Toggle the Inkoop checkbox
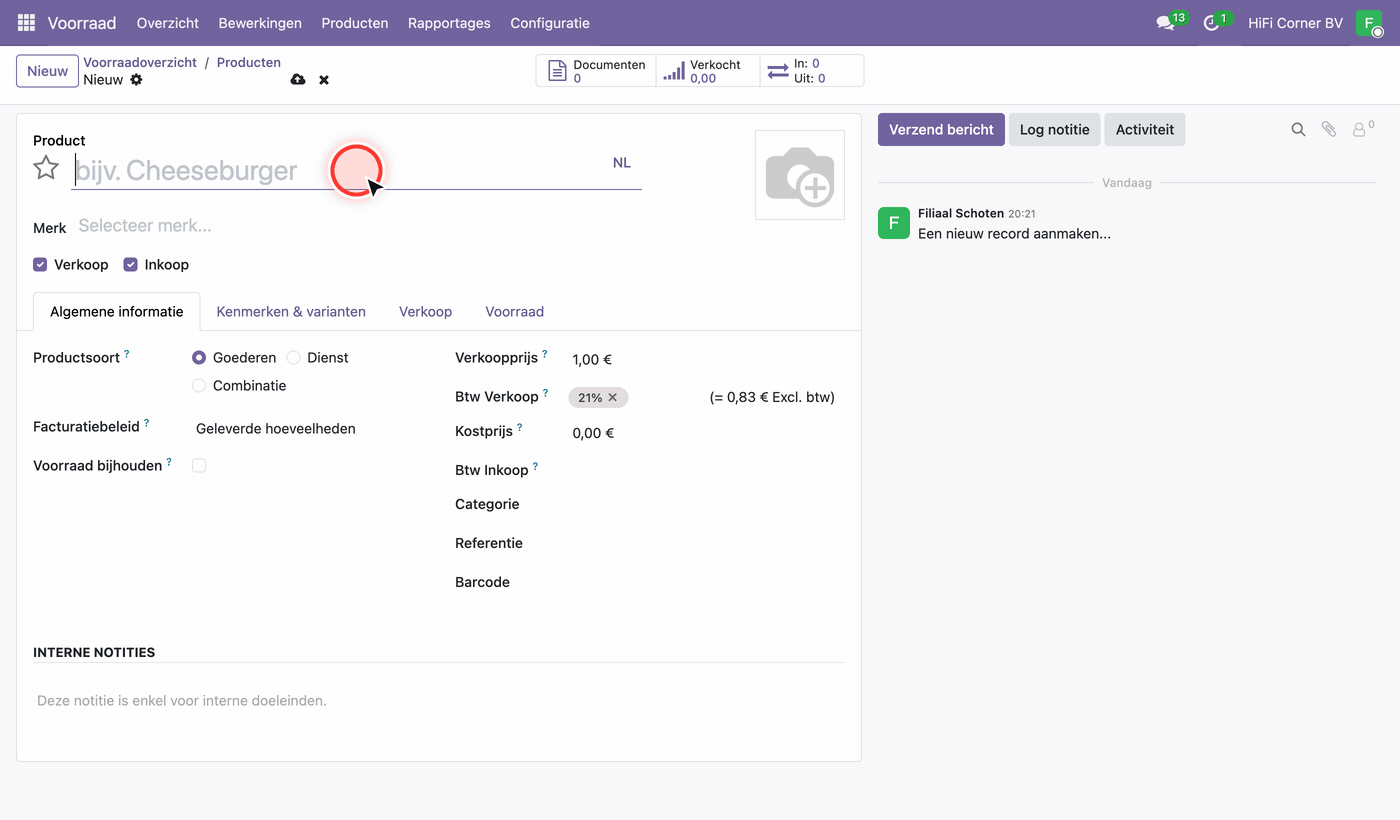Image resolution: width=1400 pixels, height=820 pixels. (x=130, y=265)
